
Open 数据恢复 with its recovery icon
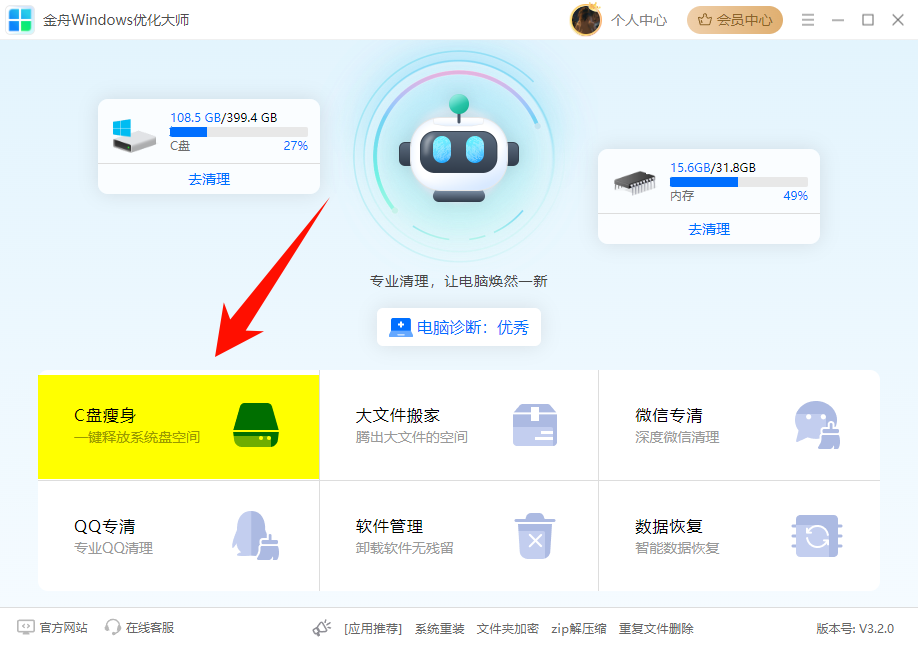point(816,535)
